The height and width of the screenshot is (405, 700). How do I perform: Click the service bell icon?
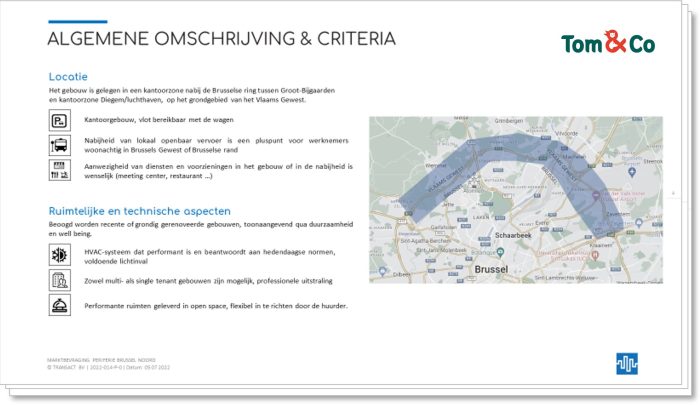tap(59, 305)
